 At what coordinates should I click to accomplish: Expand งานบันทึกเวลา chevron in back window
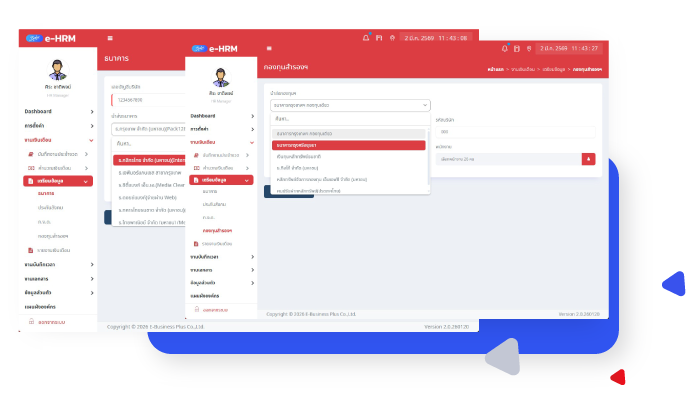(92, 265)
